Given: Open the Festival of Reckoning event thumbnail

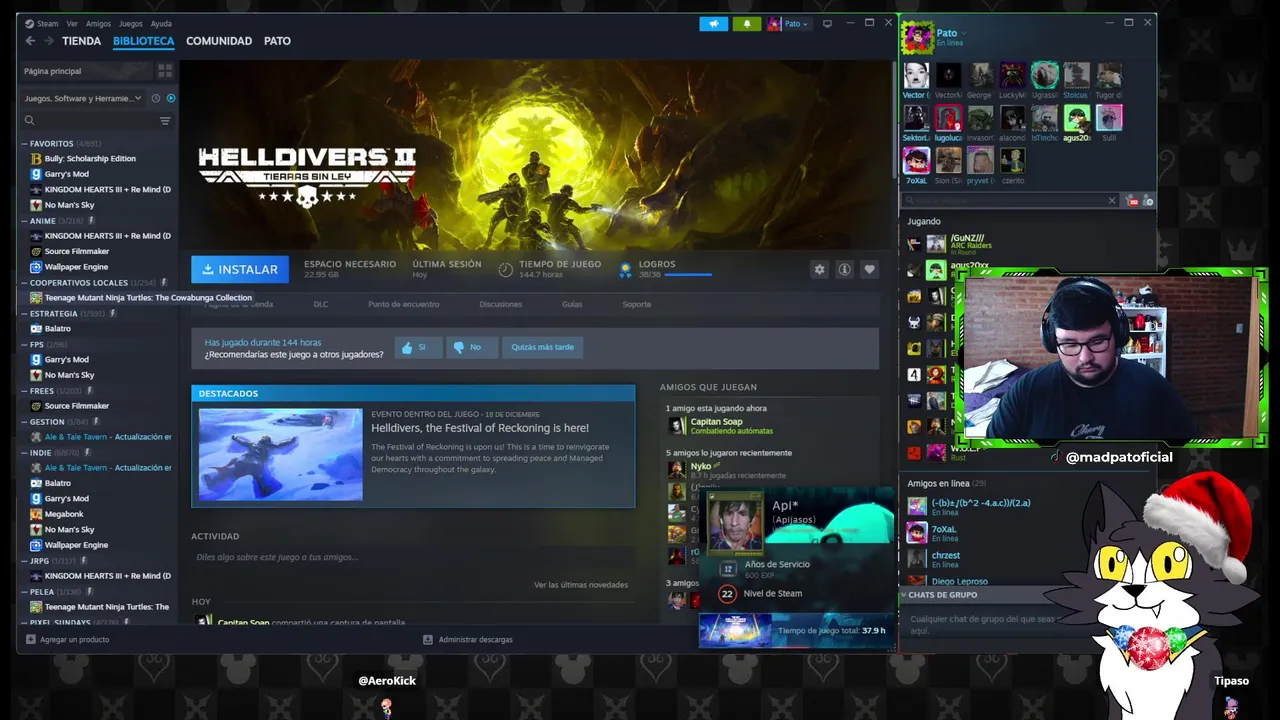Looking at the screenshot, I should [x=280, y=454].
